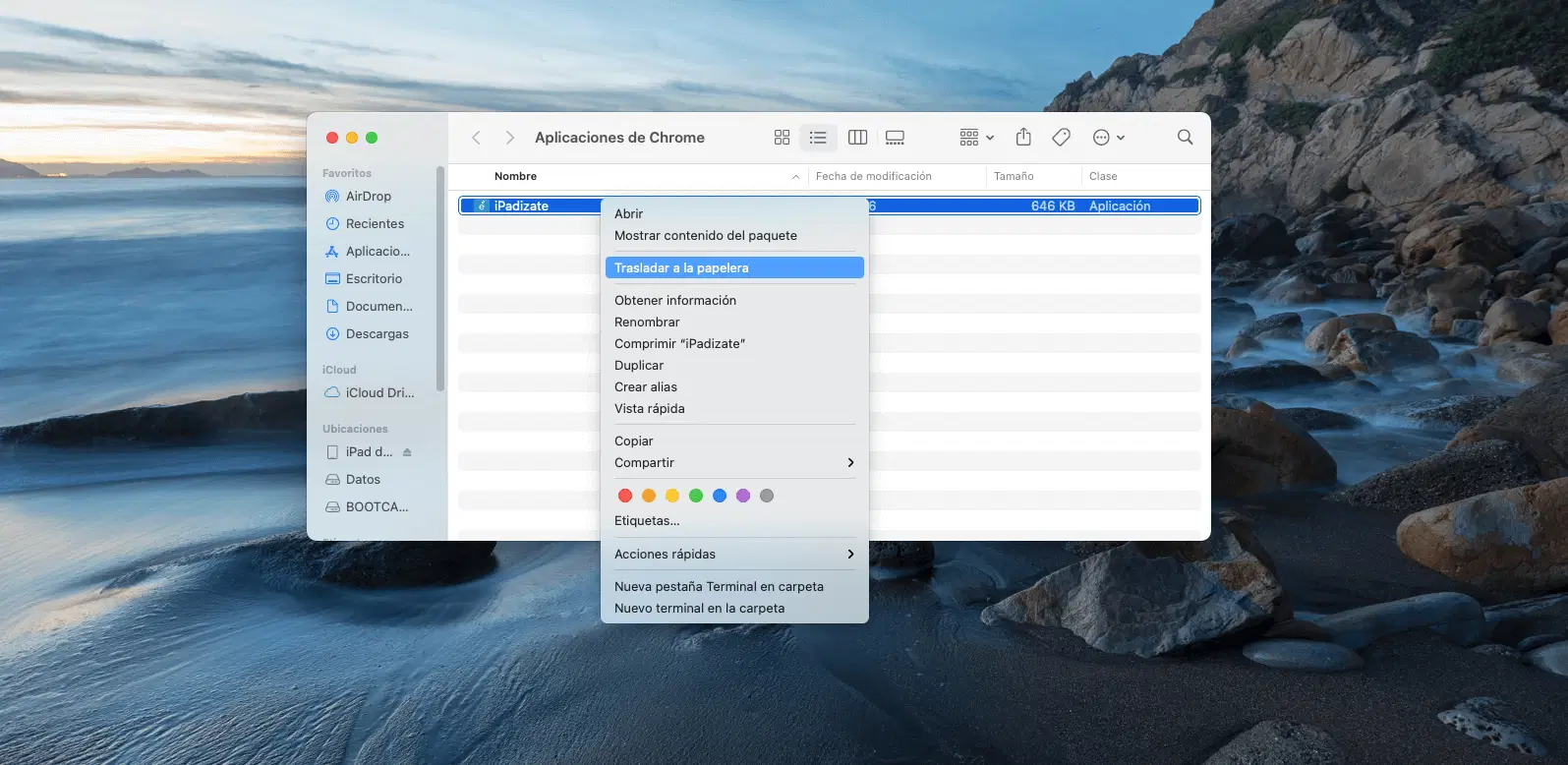
Task: Select the iPad device in sidebar
Action: click(x=369, y=452)
